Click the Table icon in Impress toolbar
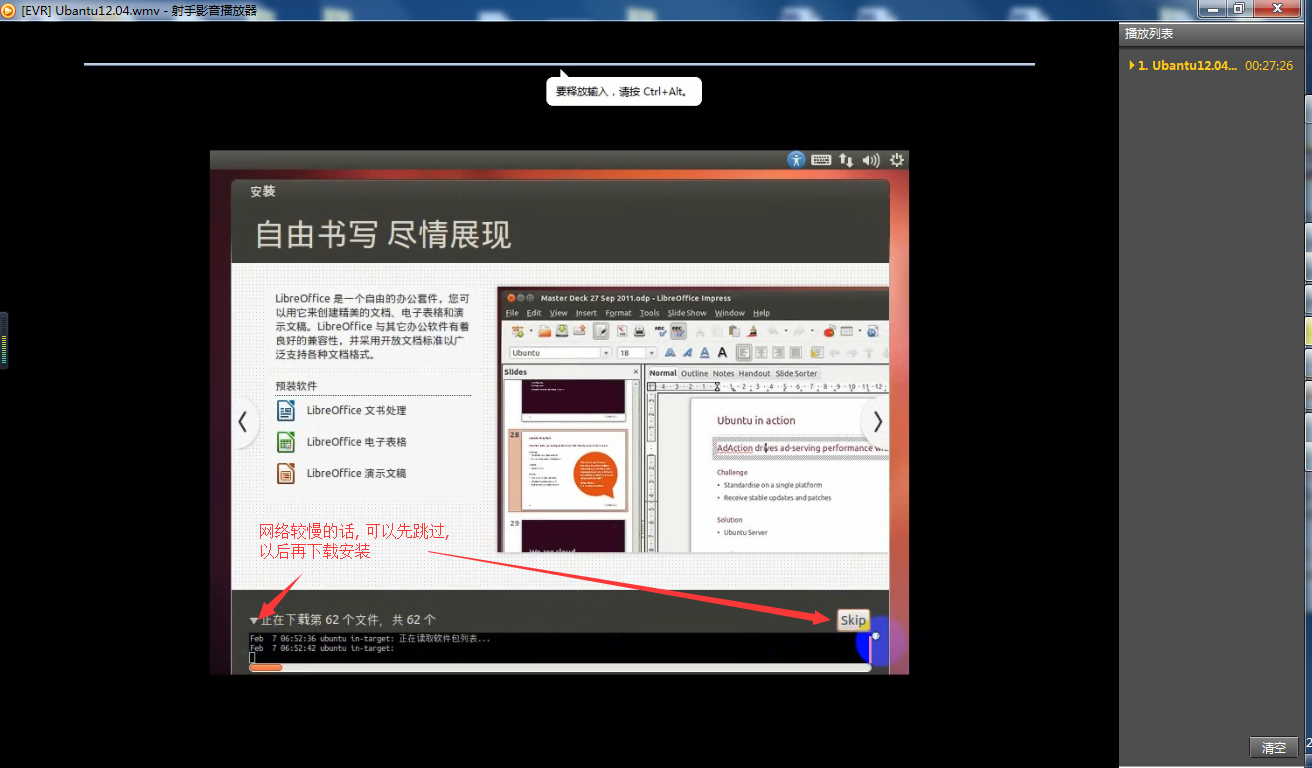1312x768 pixels. [x=846, y=332]
